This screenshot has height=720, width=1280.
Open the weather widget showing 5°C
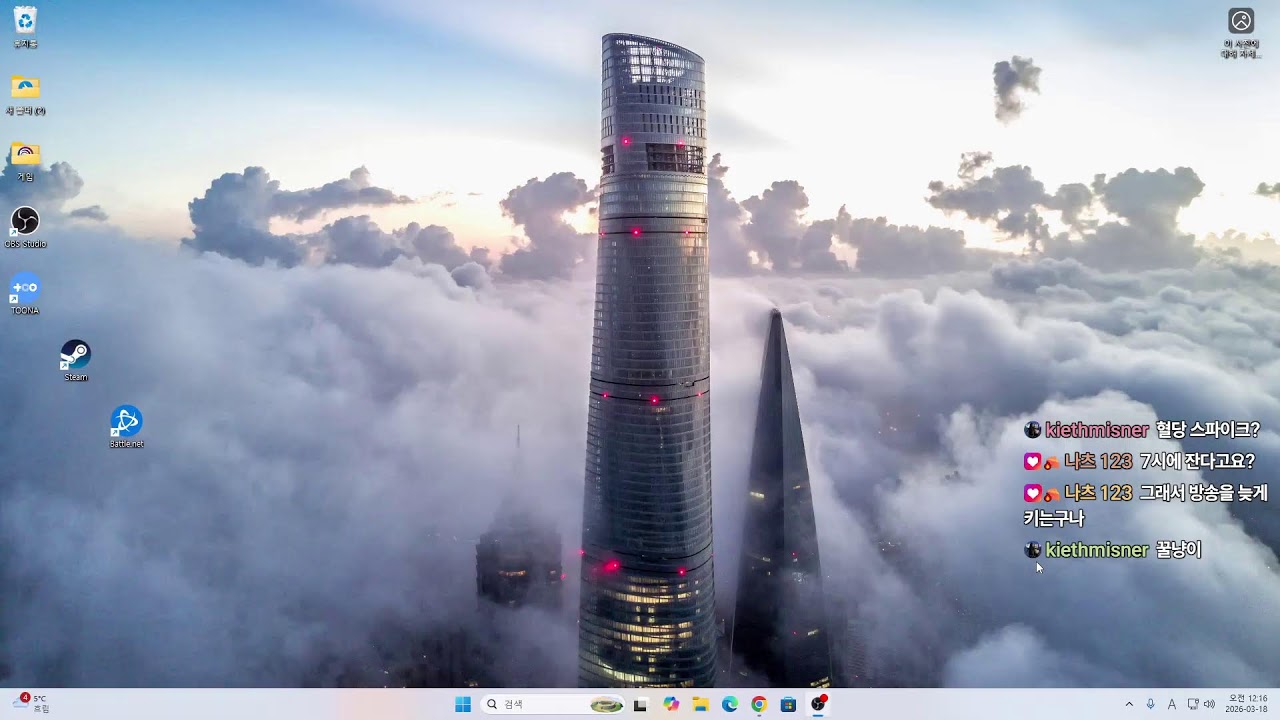click(x=32, y=704)
